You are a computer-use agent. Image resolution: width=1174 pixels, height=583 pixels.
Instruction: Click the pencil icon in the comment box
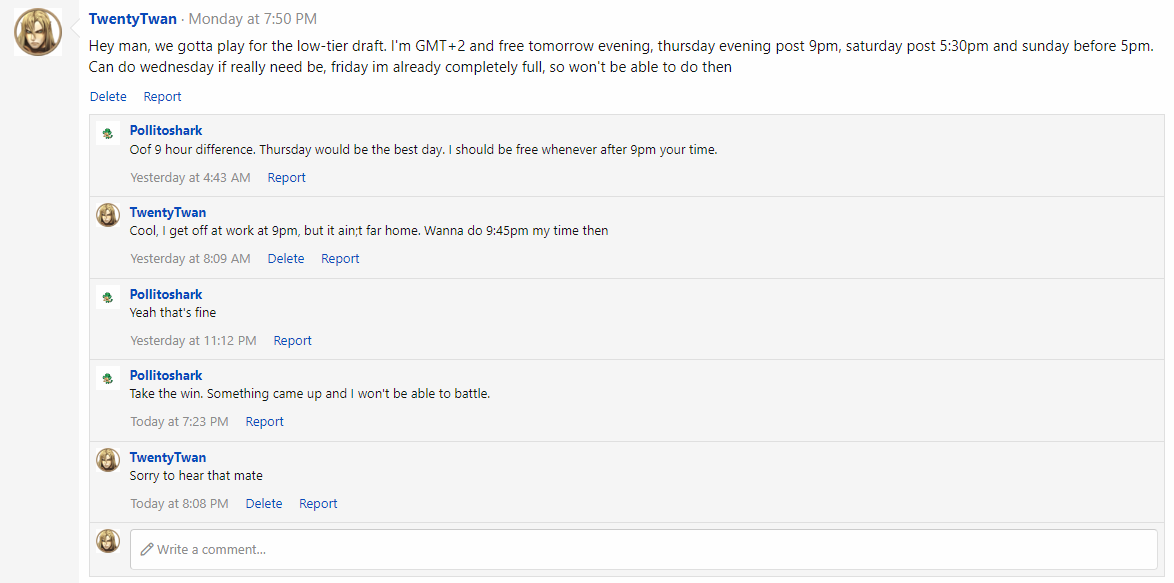coord(147,549)
